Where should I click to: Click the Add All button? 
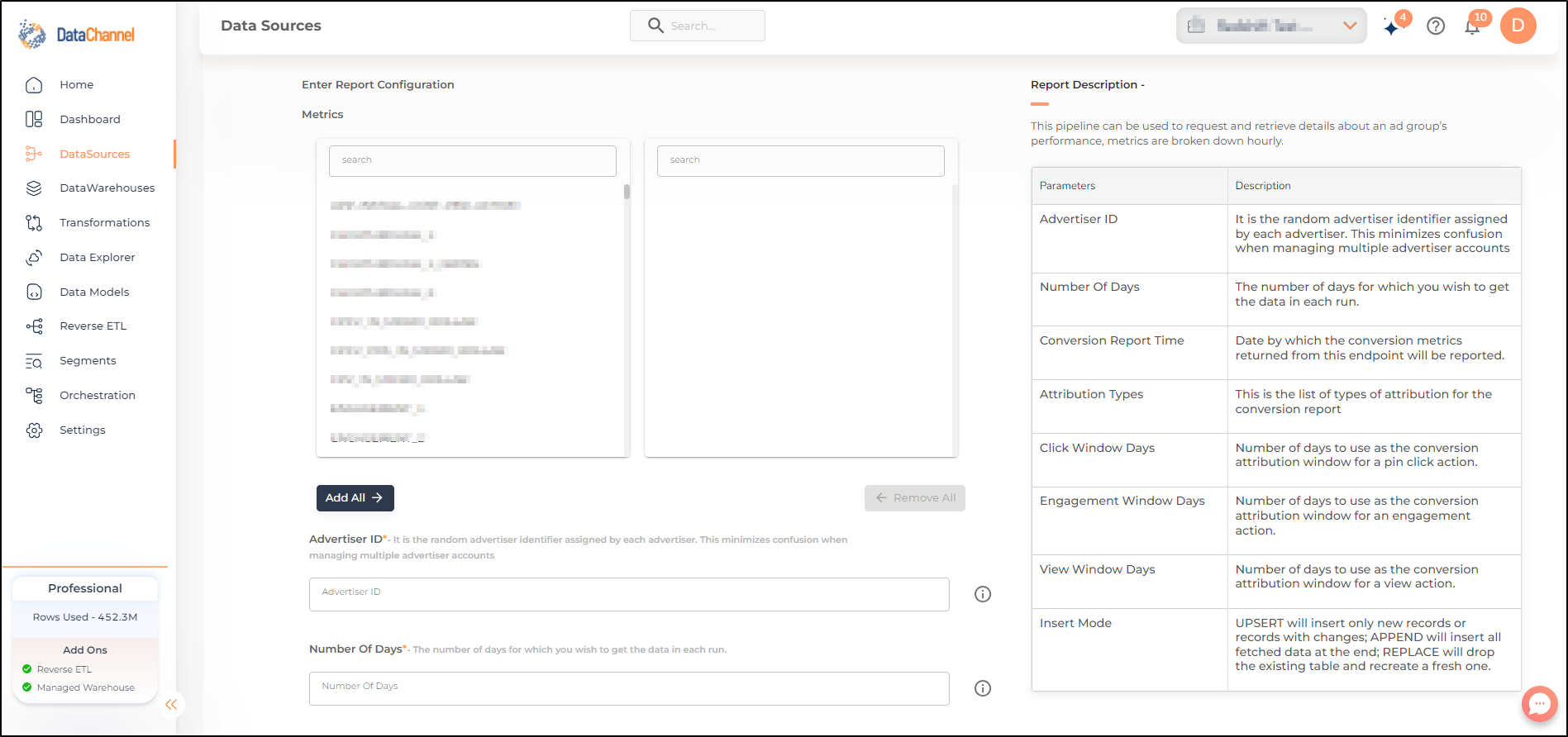pyautogui.click(x=355, y=498)
